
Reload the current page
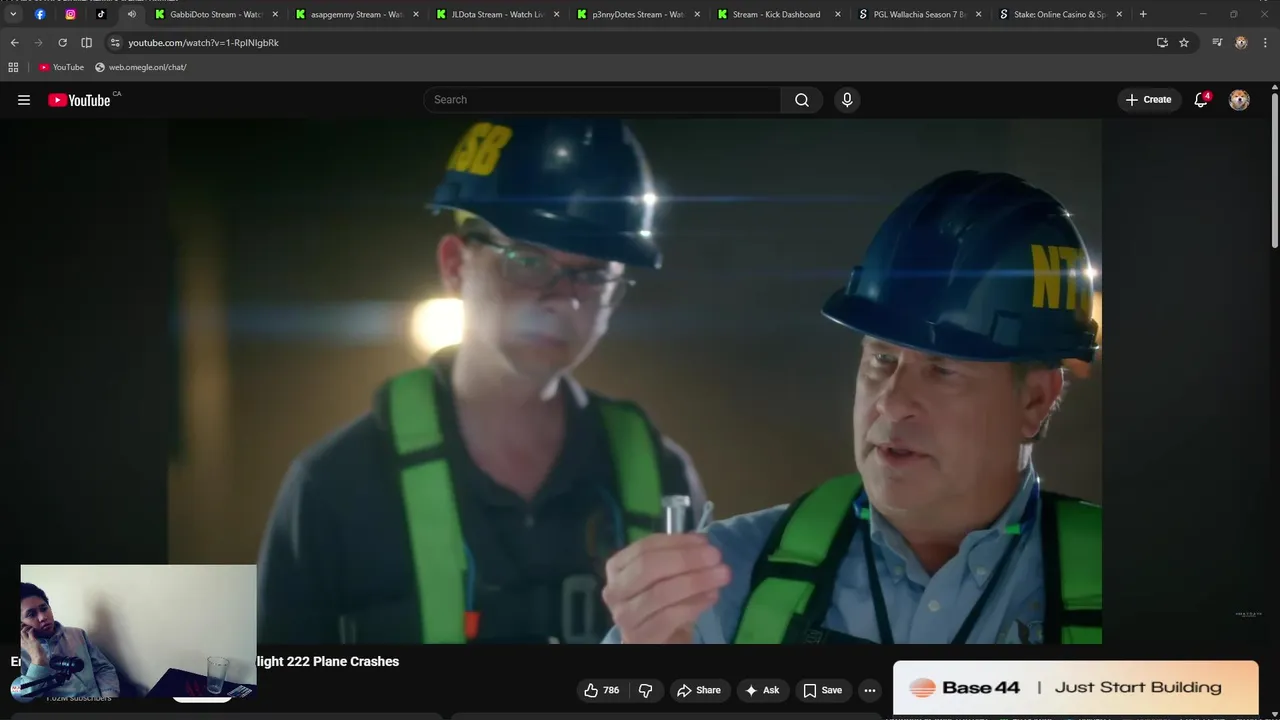pos(62,43)
